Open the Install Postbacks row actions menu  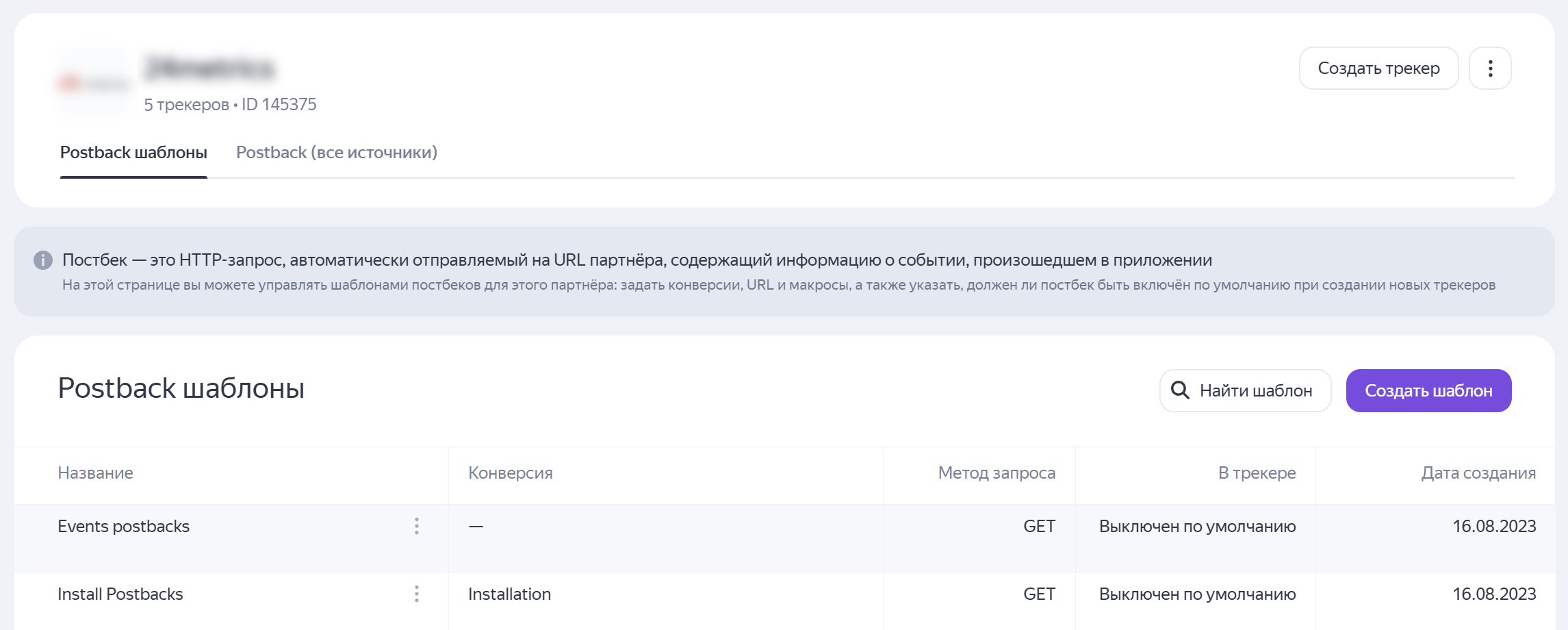tap(416, 594)
